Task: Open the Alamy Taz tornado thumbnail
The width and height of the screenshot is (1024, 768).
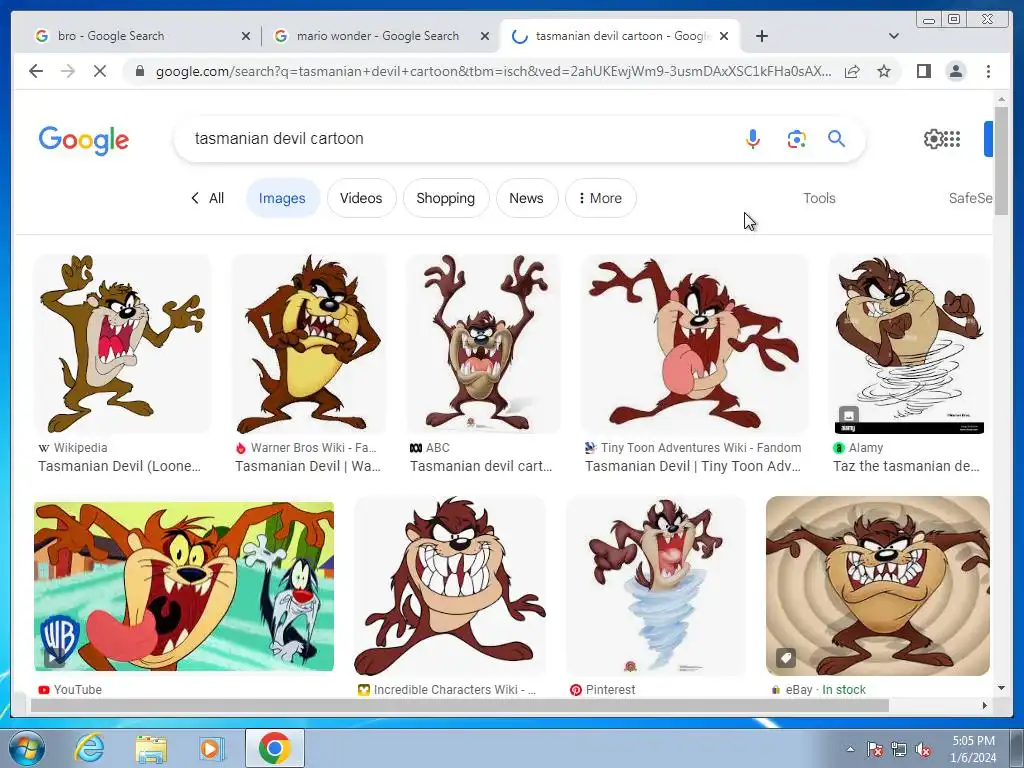Action: coord(909,344)
